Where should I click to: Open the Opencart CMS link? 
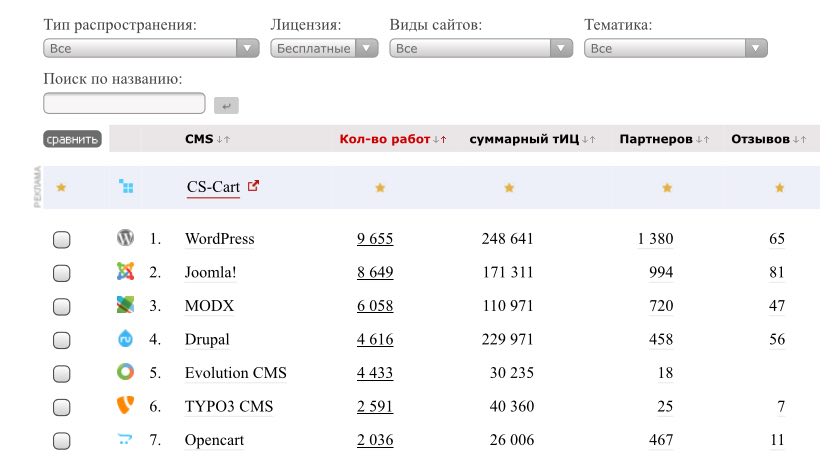[x=214, y=440]
